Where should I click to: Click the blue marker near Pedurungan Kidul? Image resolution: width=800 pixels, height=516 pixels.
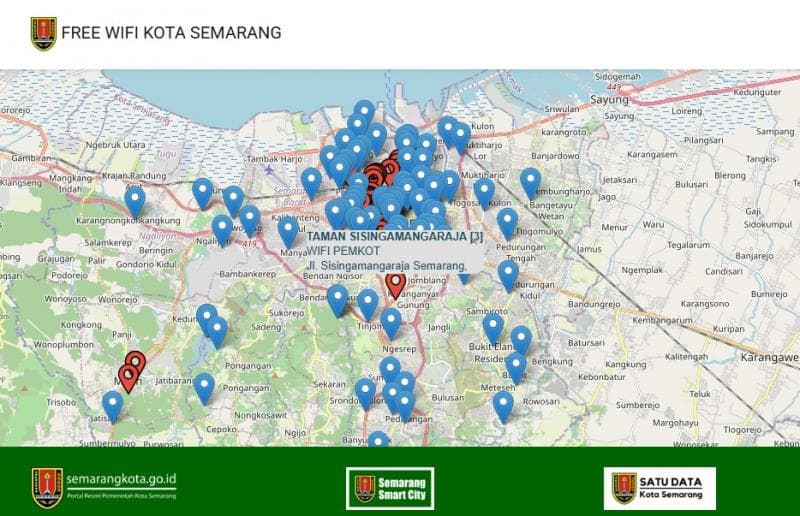[508, 274]
